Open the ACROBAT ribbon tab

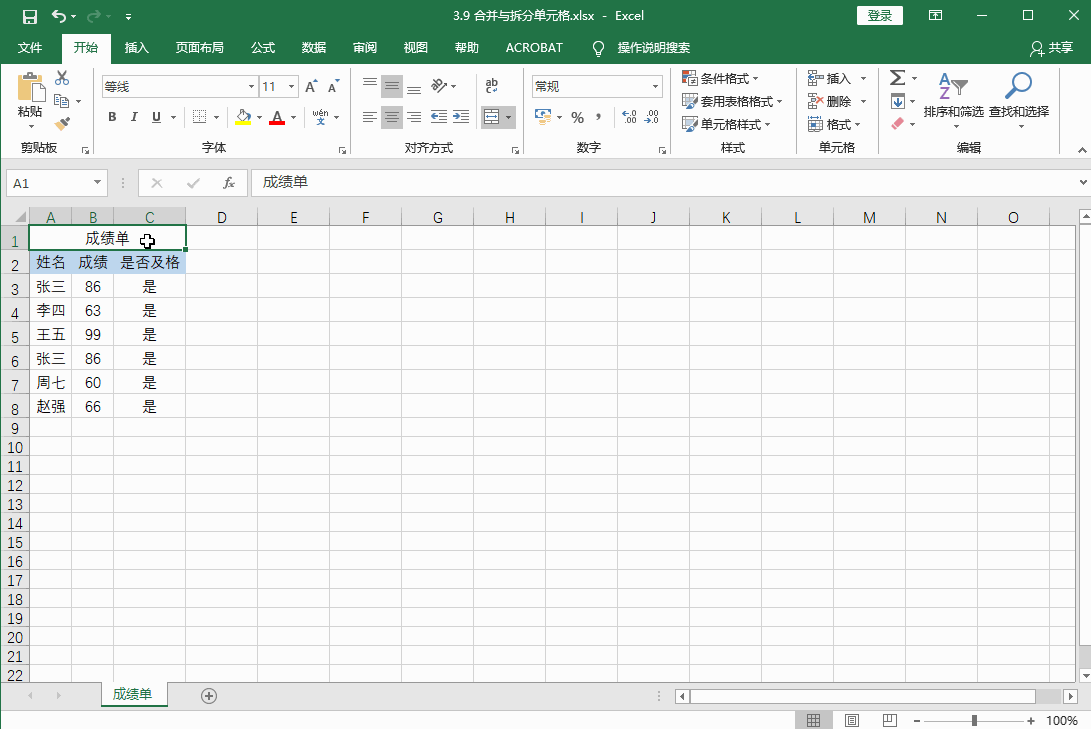pos(533,47)
